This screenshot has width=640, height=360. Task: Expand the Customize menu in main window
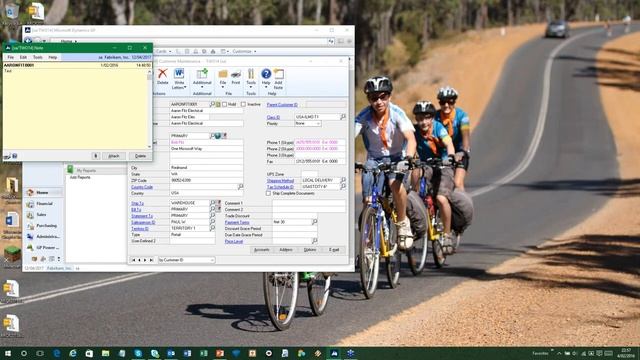tap(244, 51)
